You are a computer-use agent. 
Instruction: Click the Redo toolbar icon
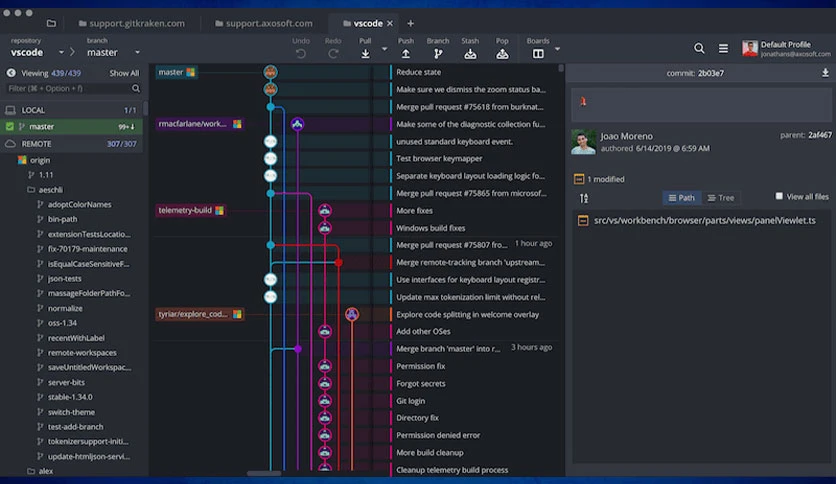coord(333,53)
